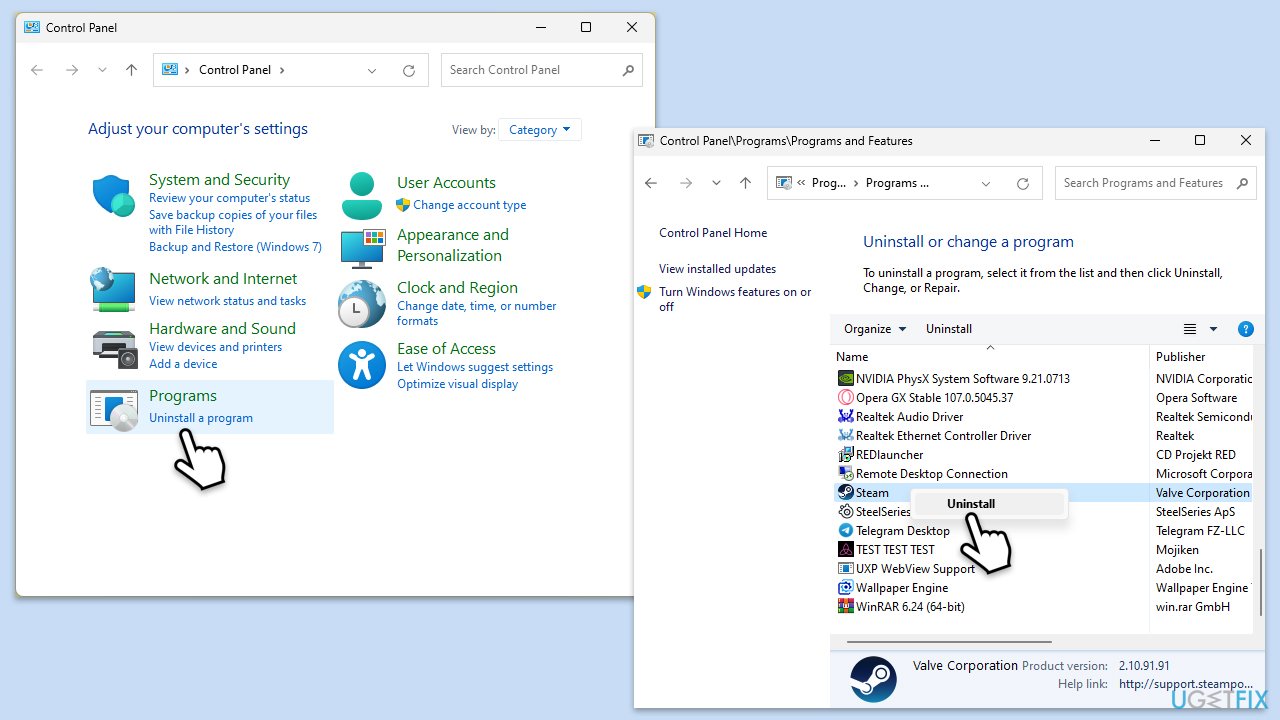Click the Name column sort arrow
This screenshot has width=1280, height=720.
[990, 347]
